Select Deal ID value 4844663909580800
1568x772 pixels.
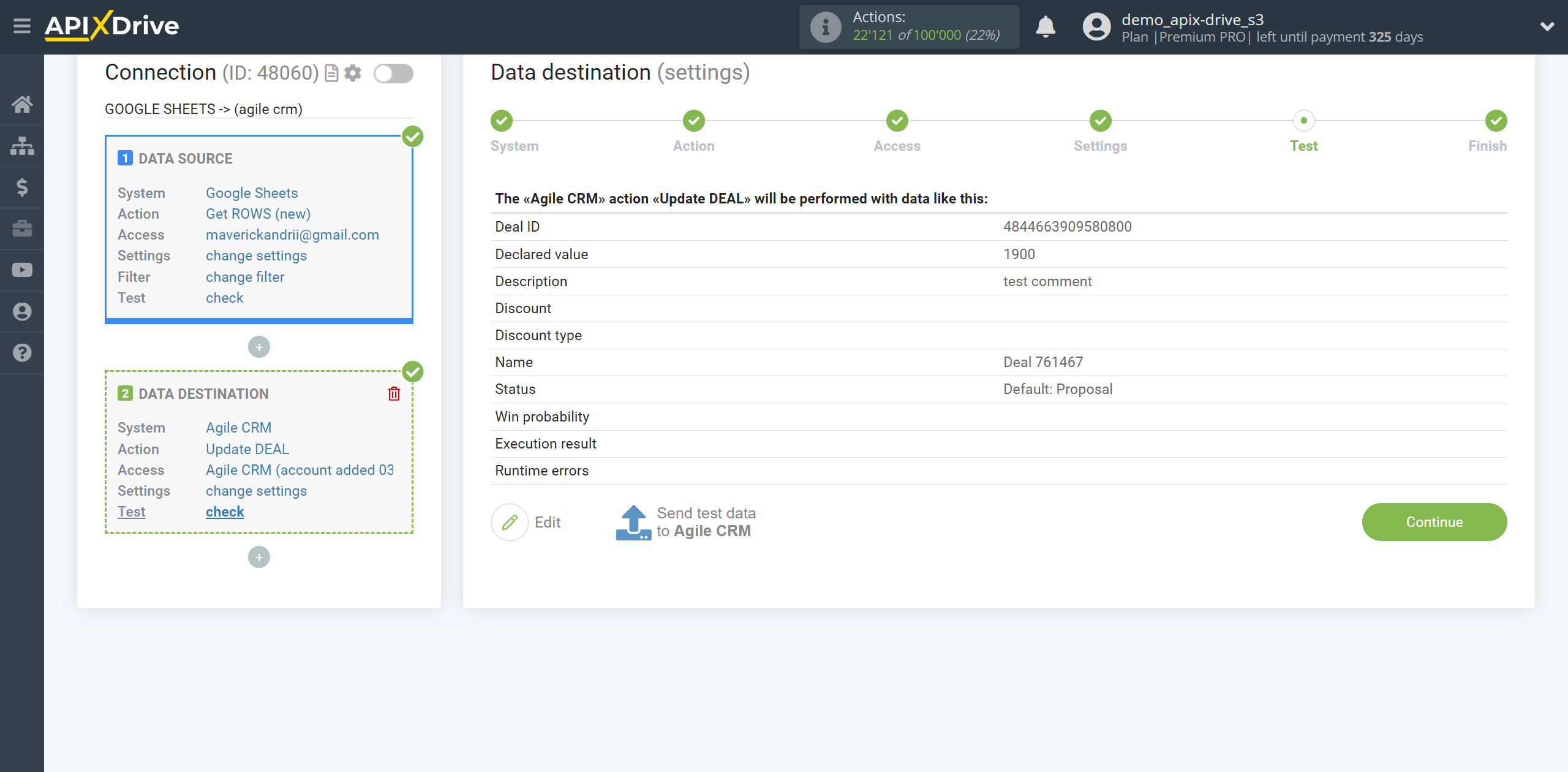tap(1068, 227)
